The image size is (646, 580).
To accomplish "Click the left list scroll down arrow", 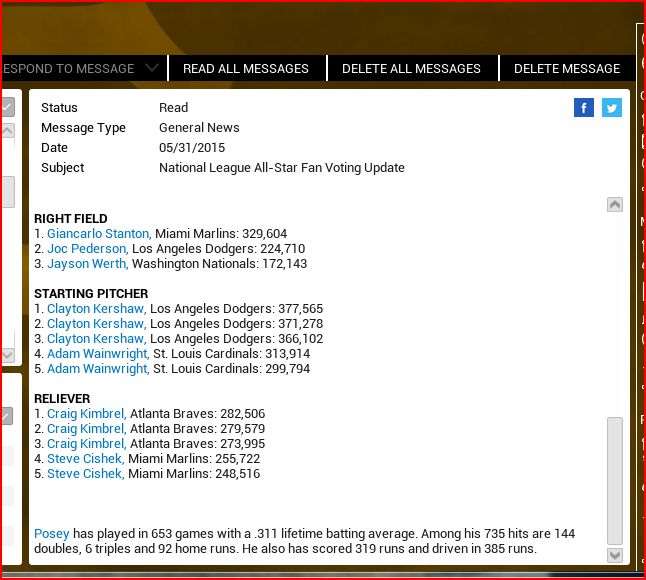I will [x=8, y=355].
